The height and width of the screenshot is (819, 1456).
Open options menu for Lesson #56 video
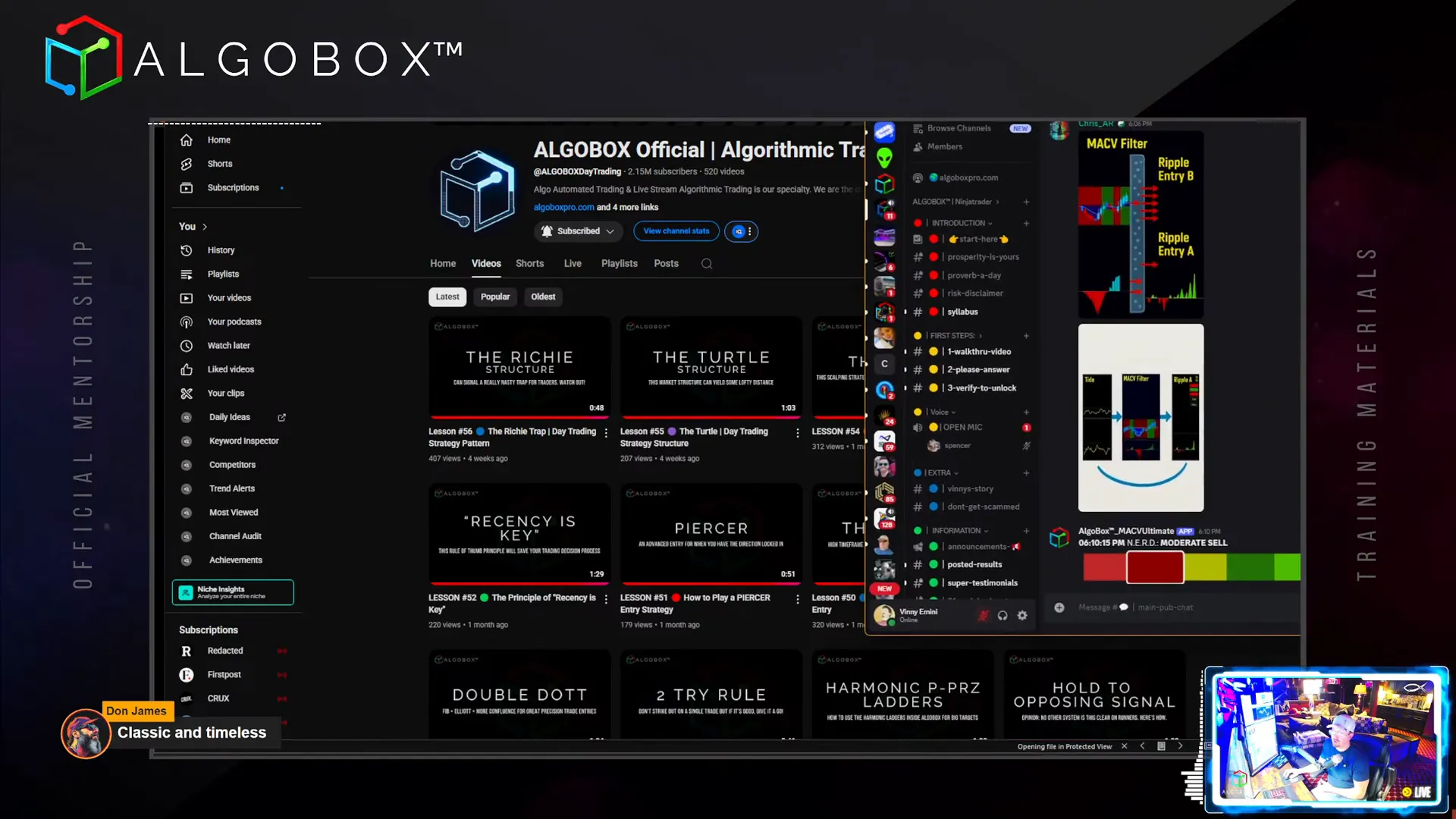tap(606, 433)
